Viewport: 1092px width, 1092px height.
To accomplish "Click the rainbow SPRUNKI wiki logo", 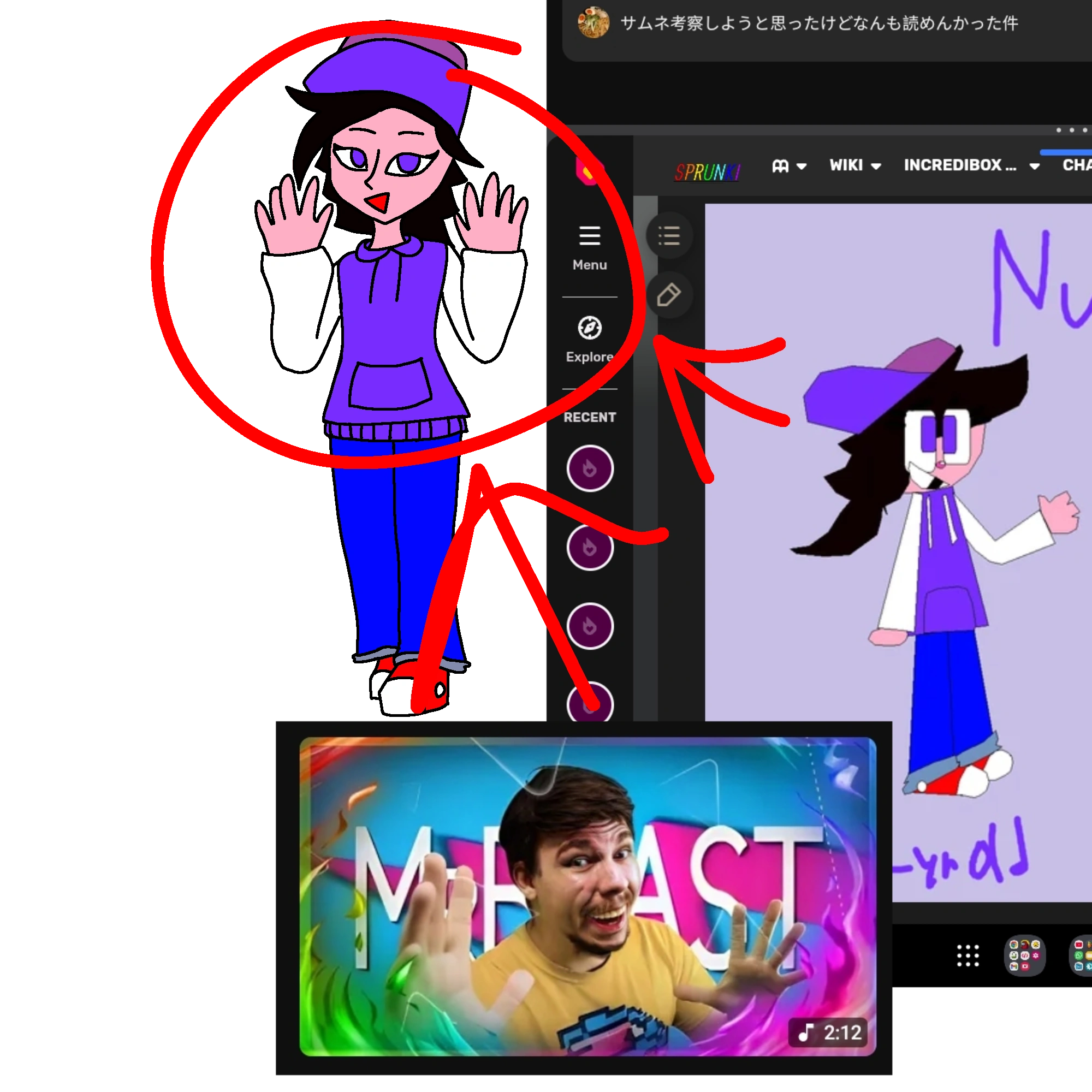I will click(x=707, y=172).
